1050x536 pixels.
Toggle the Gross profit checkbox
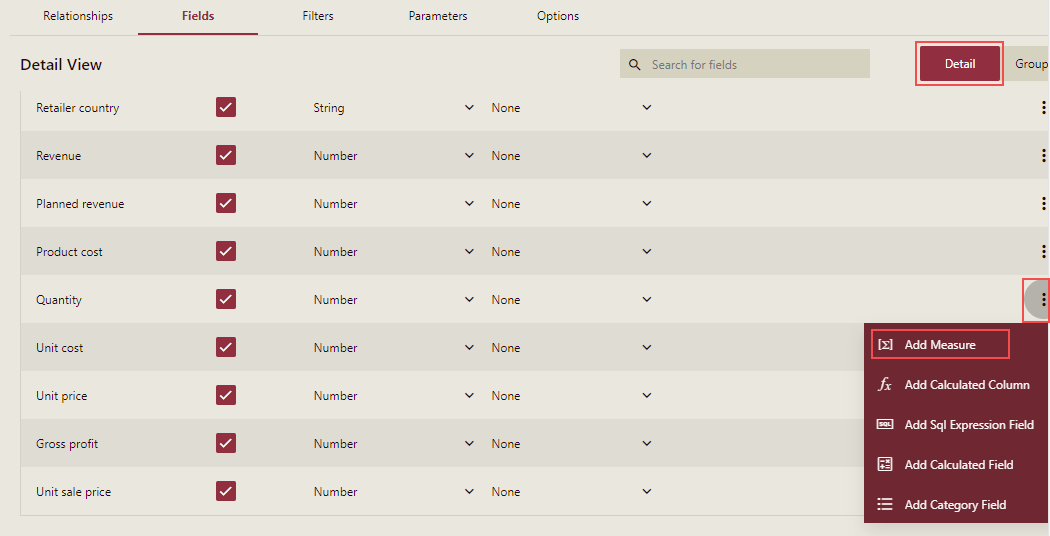(226, 444)
